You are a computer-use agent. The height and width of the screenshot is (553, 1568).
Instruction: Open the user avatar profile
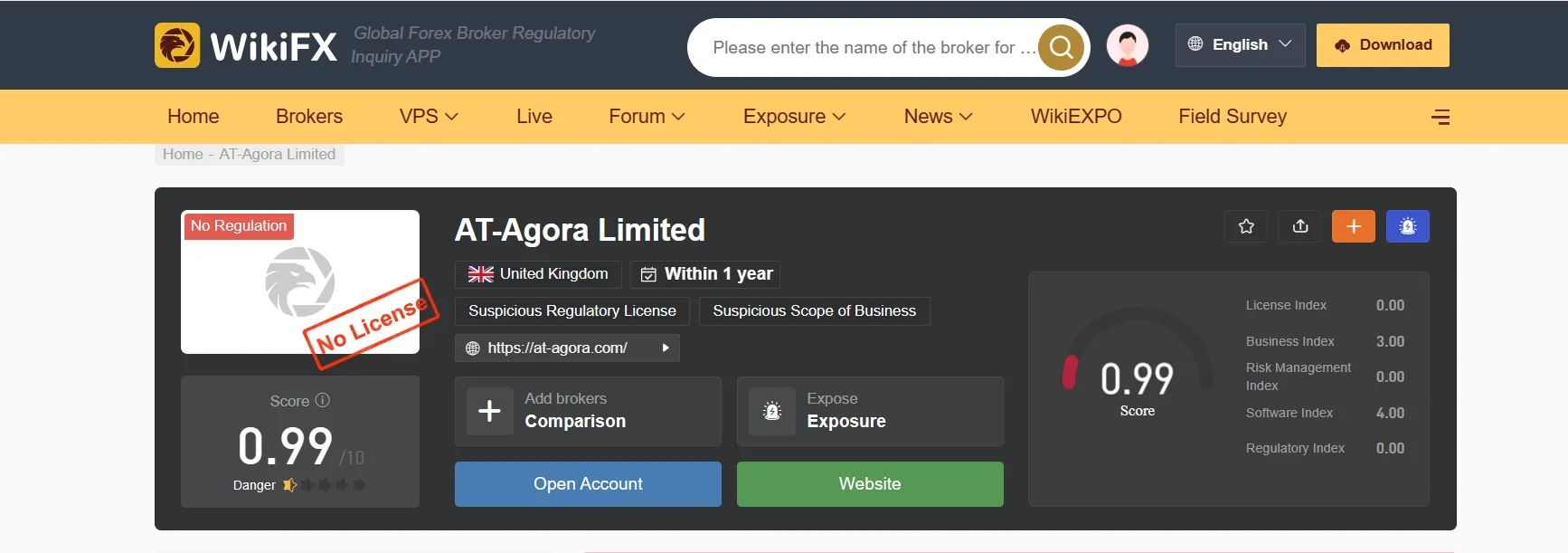point(1127,44)
